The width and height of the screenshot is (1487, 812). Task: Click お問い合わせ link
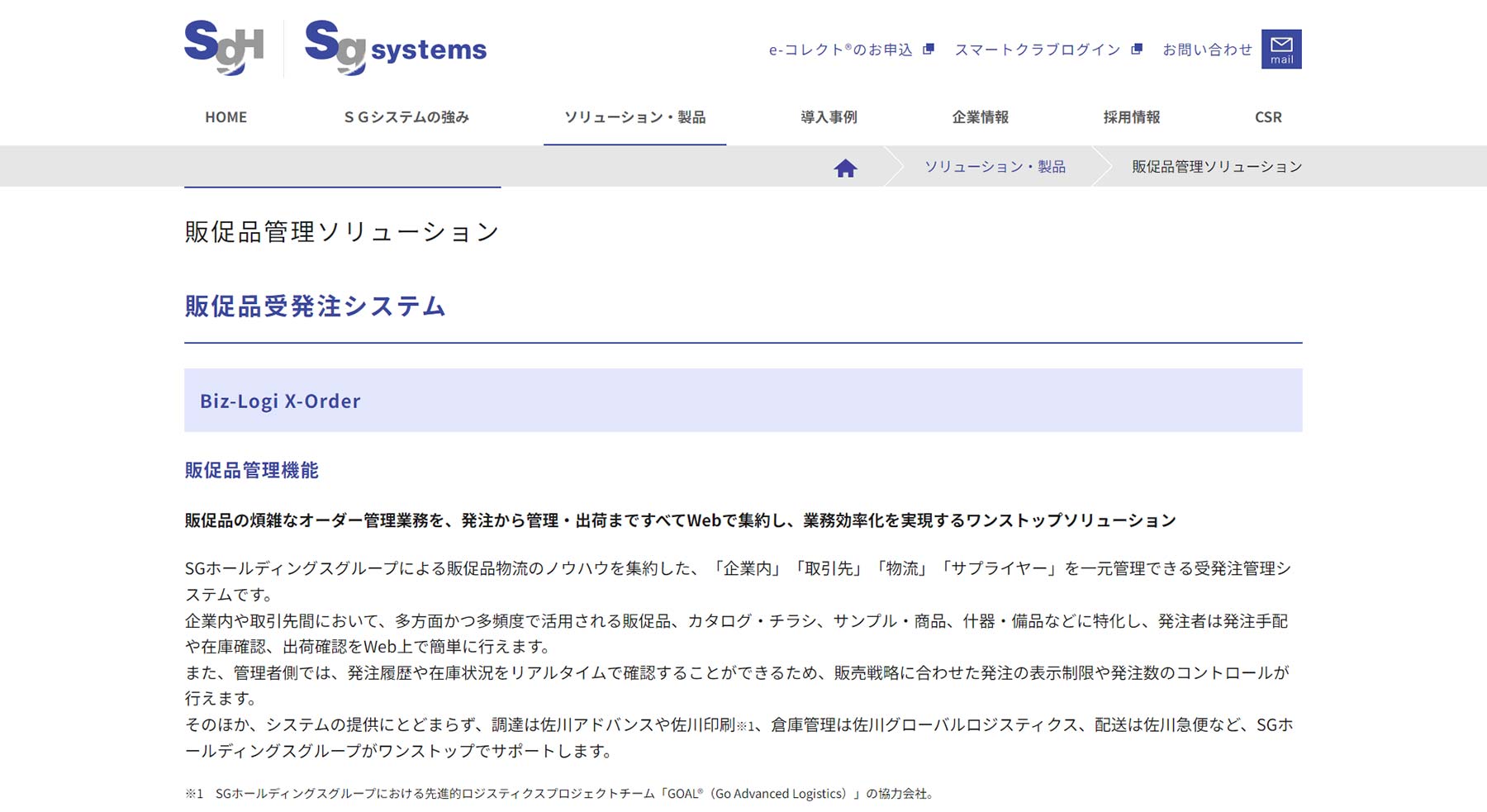coord(1207,50)
